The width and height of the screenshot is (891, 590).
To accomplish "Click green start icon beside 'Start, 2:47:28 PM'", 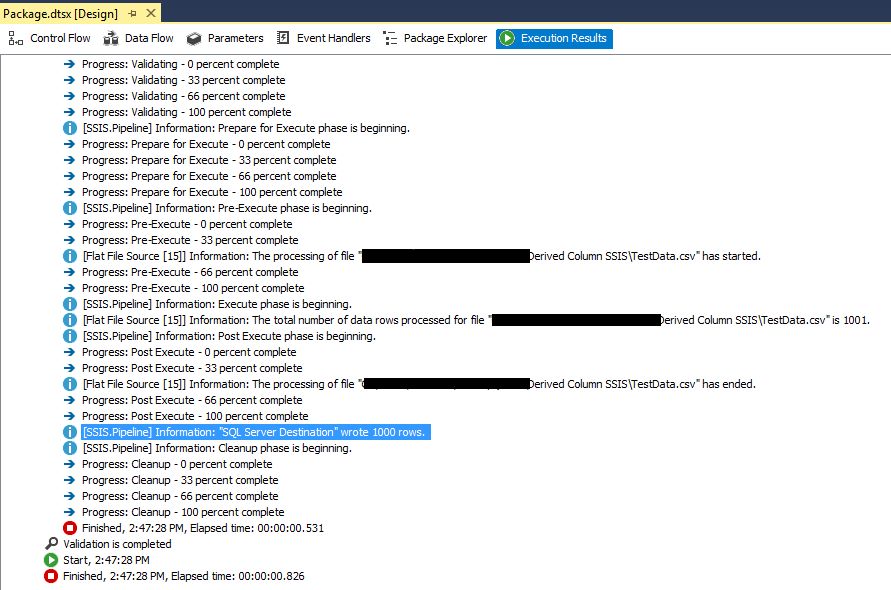I will pyautogui.click(x=51, y=560).
